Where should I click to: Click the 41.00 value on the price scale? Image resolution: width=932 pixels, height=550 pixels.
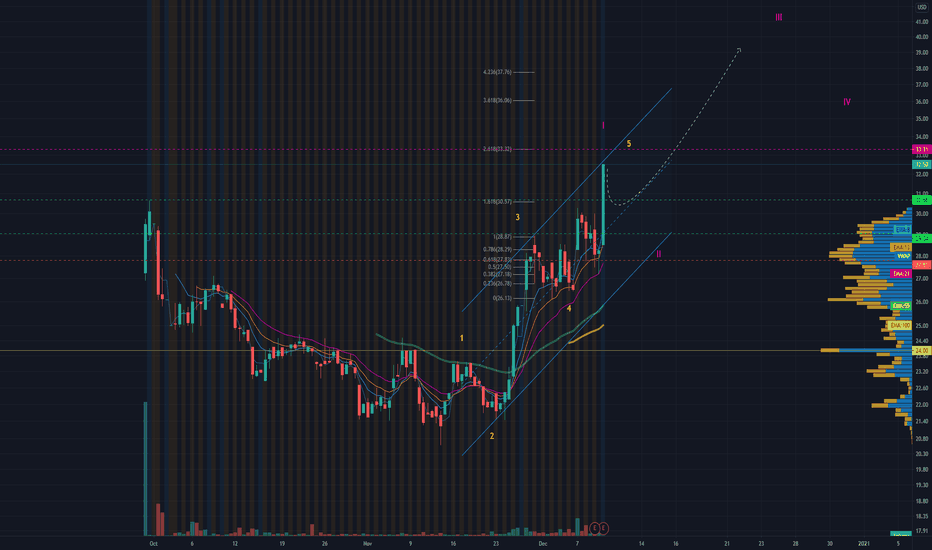point(922,21)
